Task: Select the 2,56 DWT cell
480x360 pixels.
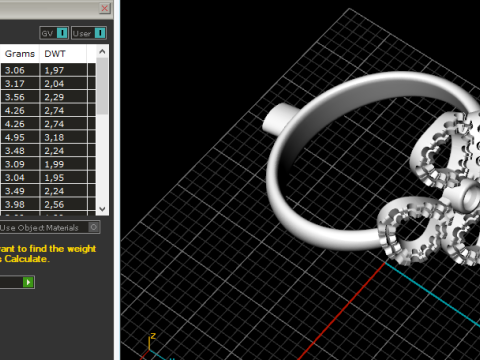Action: pos(63,204)
